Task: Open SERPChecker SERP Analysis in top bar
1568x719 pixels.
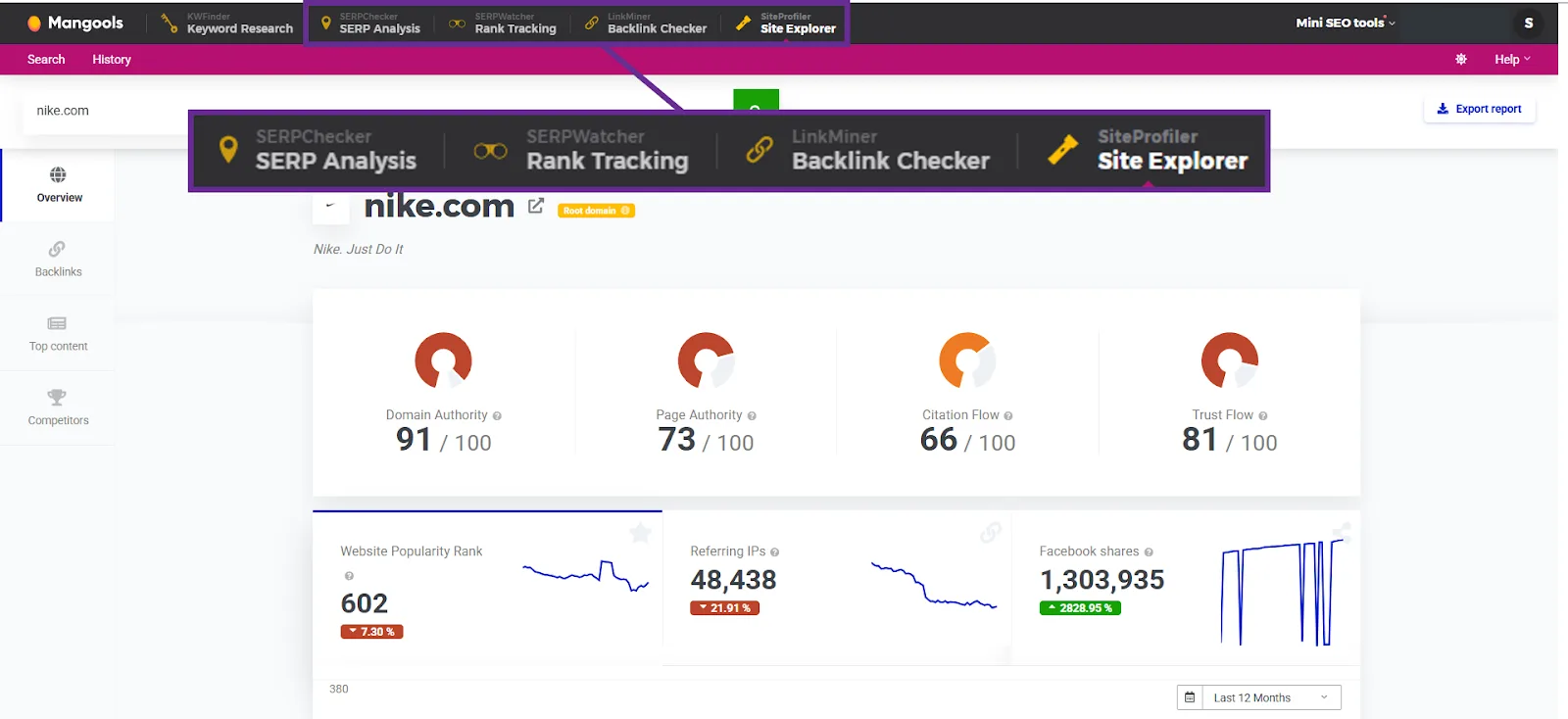Action: pos(370,23)
